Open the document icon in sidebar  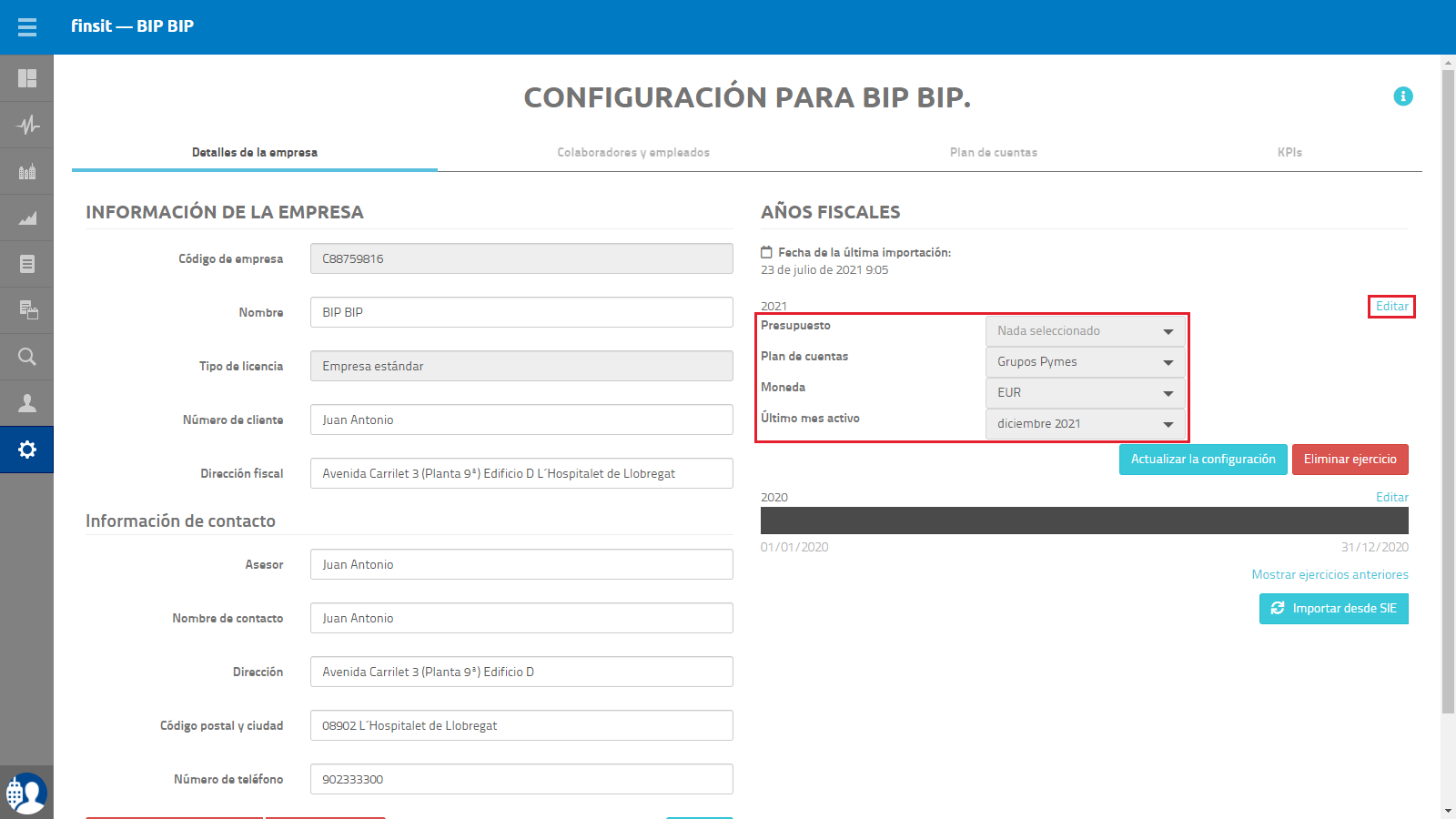click(x=27, y=264)
